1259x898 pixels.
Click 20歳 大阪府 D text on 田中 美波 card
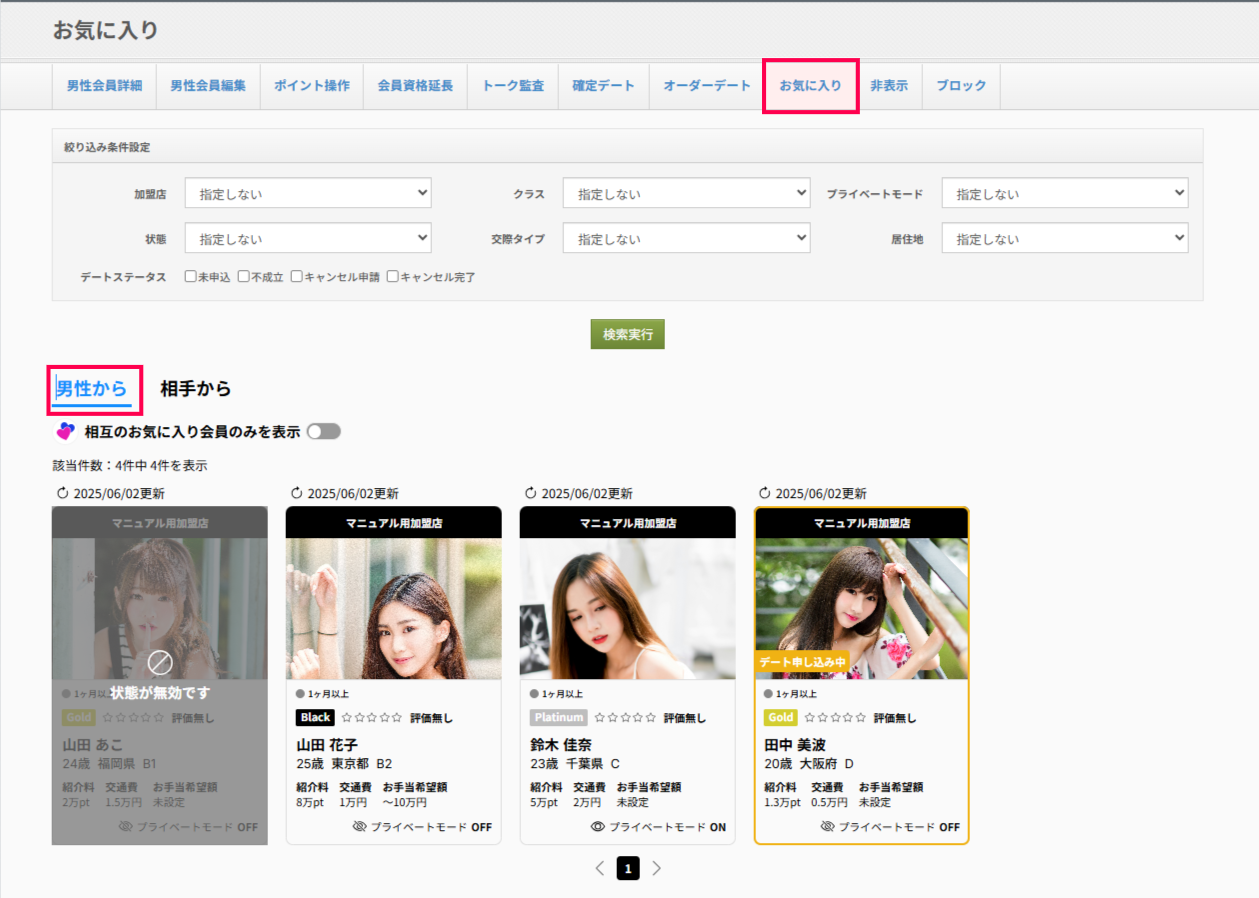(809, 764)
